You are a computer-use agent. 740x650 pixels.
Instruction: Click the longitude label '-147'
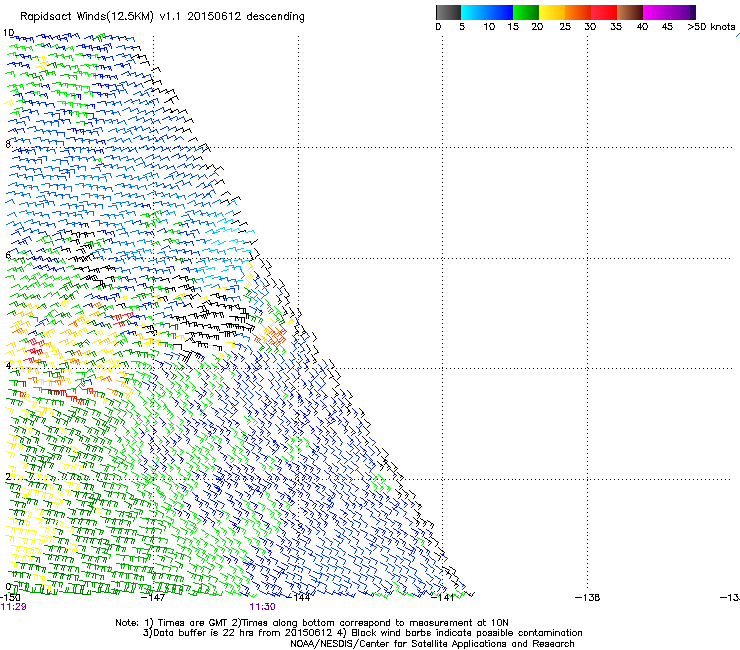[153, 598]
